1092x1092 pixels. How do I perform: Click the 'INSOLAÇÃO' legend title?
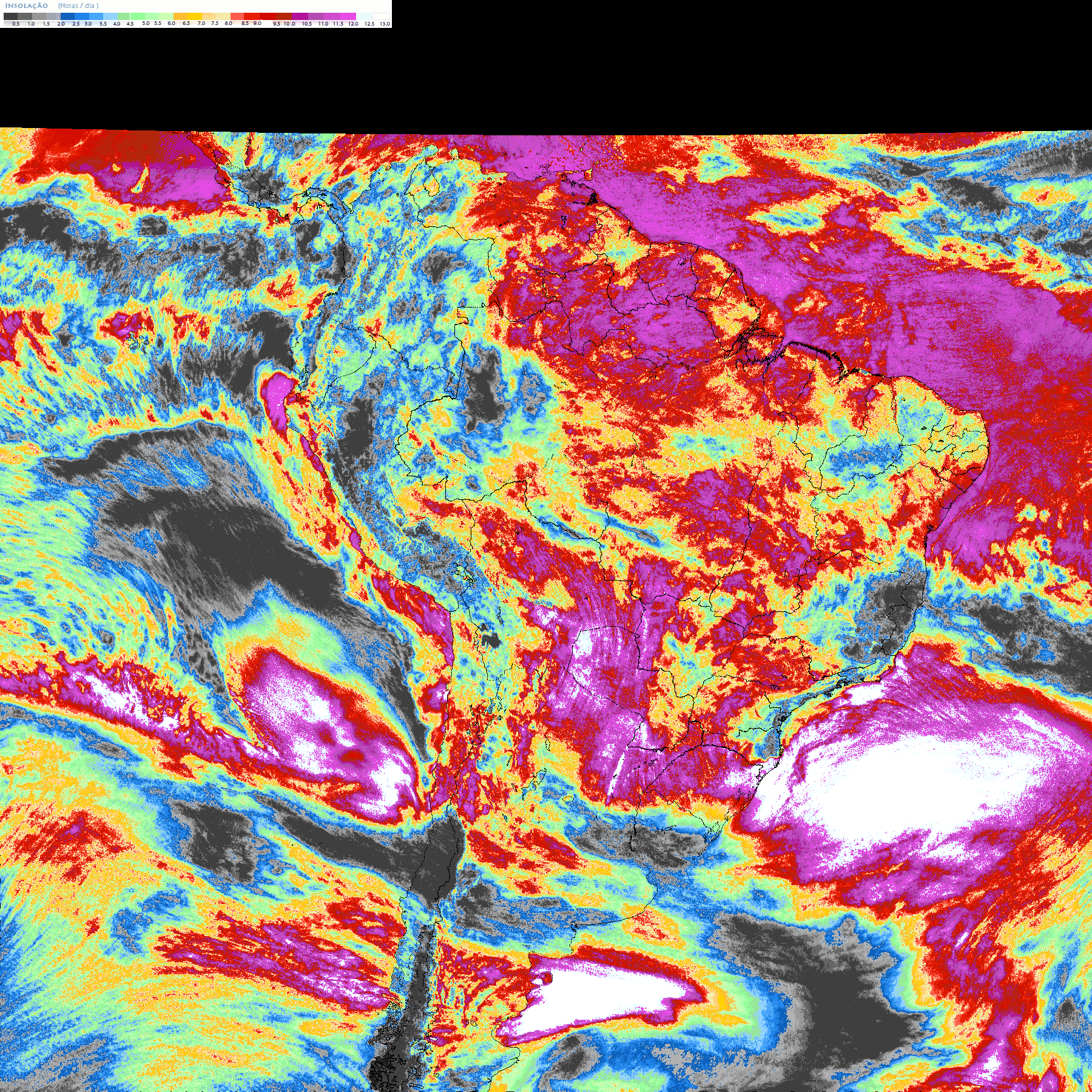pyautogui.click(x=27, y=5)
